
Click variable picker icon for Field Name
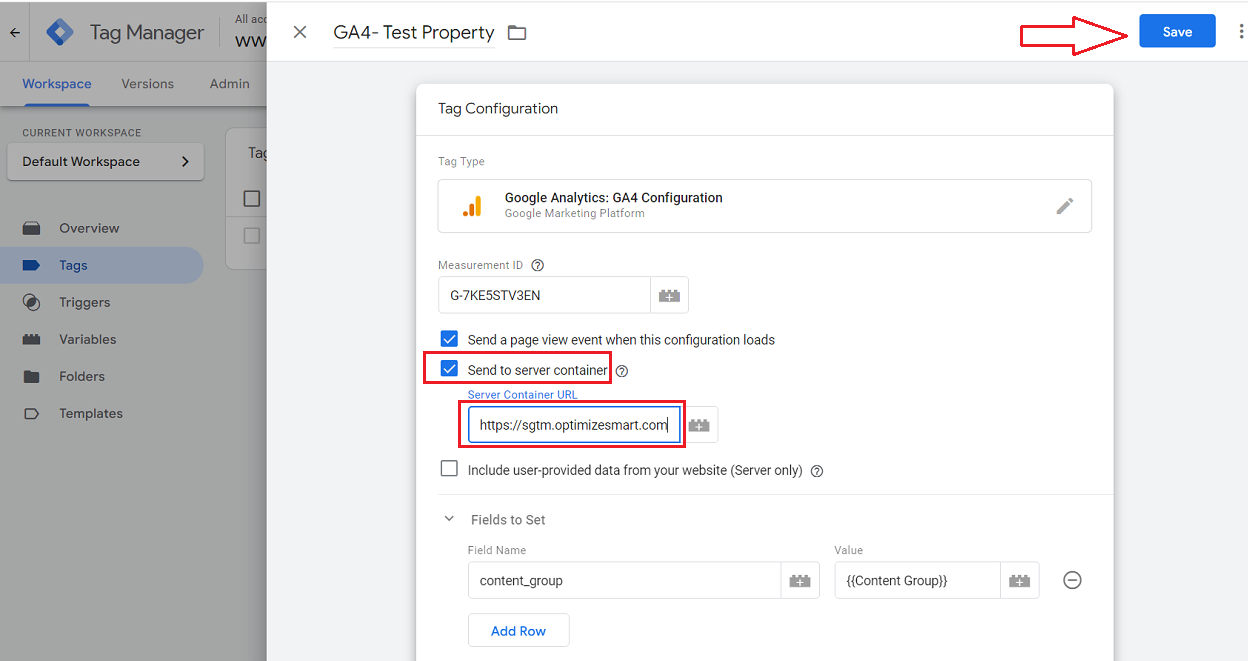tap(800, 580)
